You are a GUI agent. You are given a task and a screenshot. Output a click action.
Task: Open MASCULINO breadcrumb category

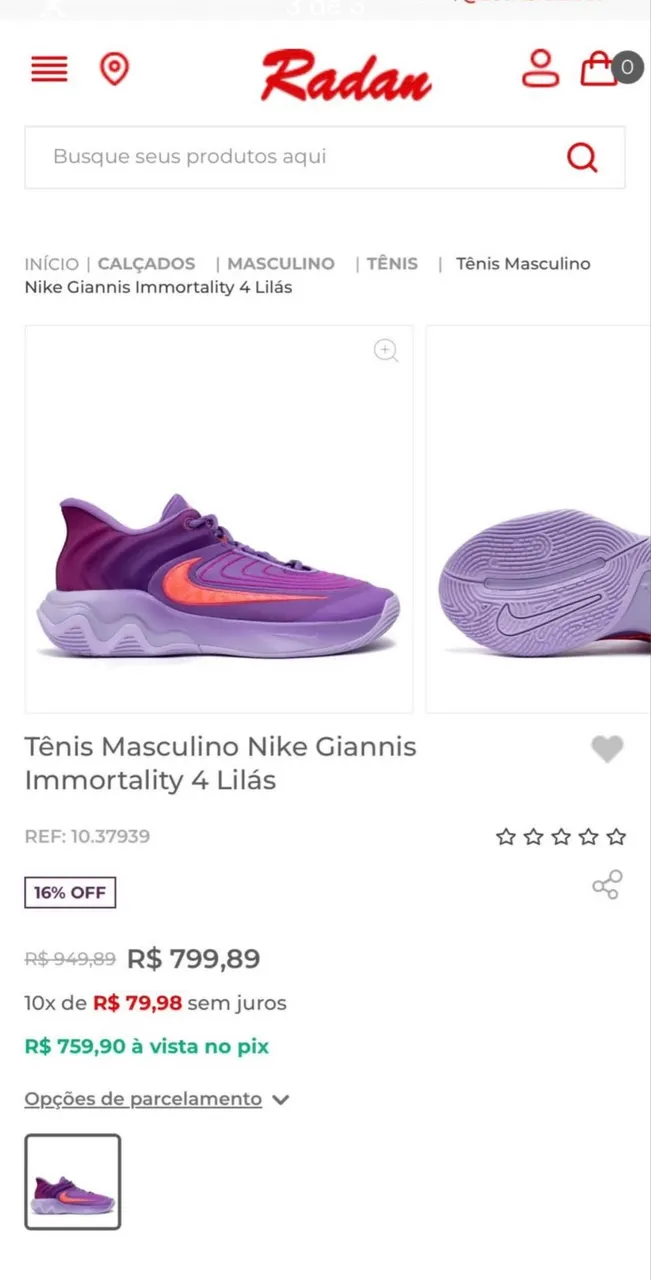point(281,264)
